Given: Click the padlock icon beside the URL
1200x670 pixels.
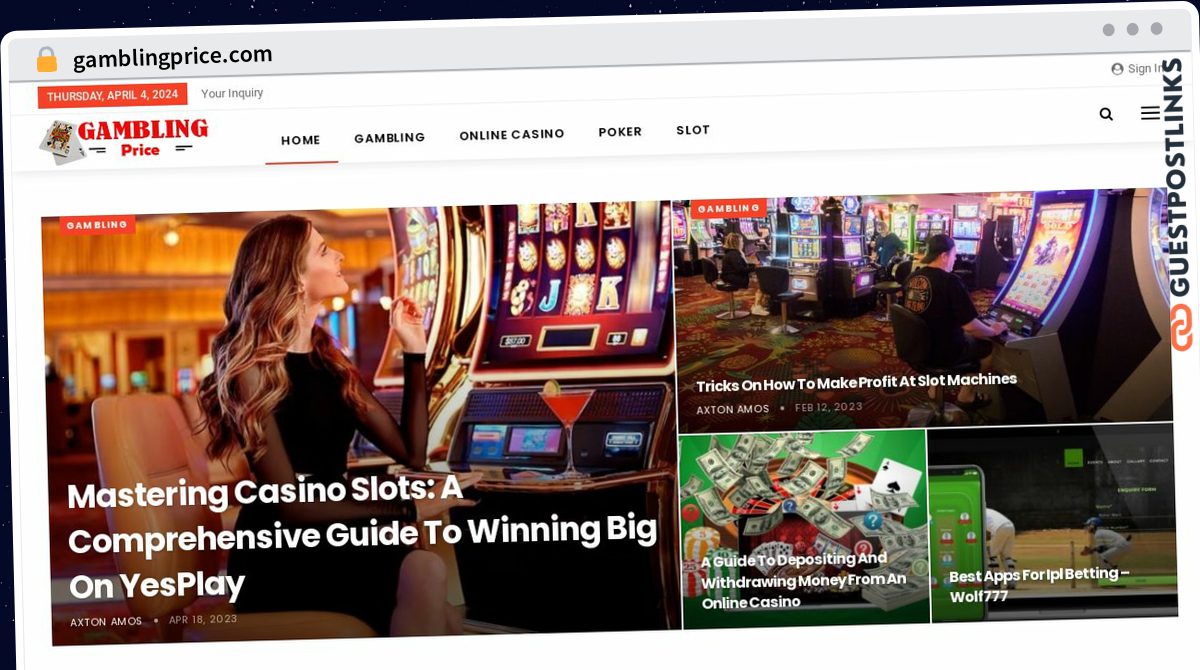Looking at the screenshot, I should 47,60.
